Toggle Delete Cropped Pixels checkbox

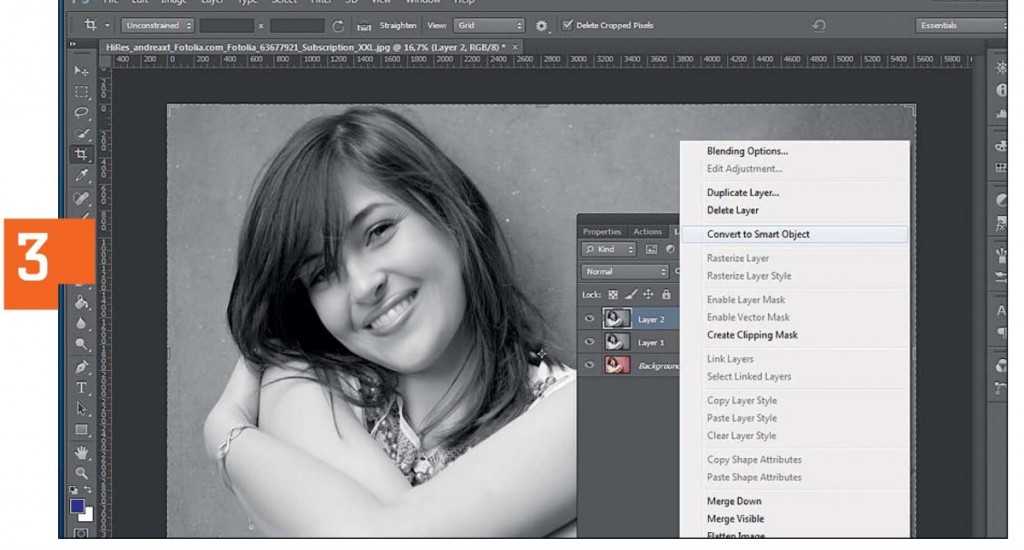point(569,25)
